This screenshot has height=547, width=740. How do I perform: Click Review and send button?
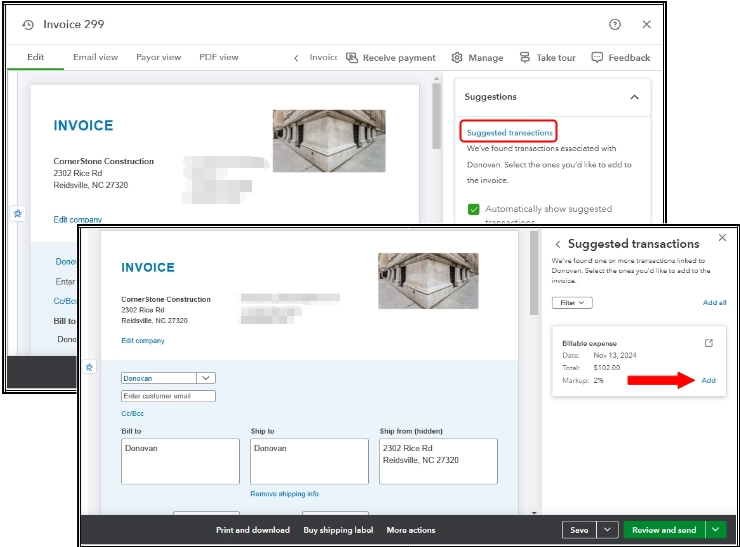664,530
